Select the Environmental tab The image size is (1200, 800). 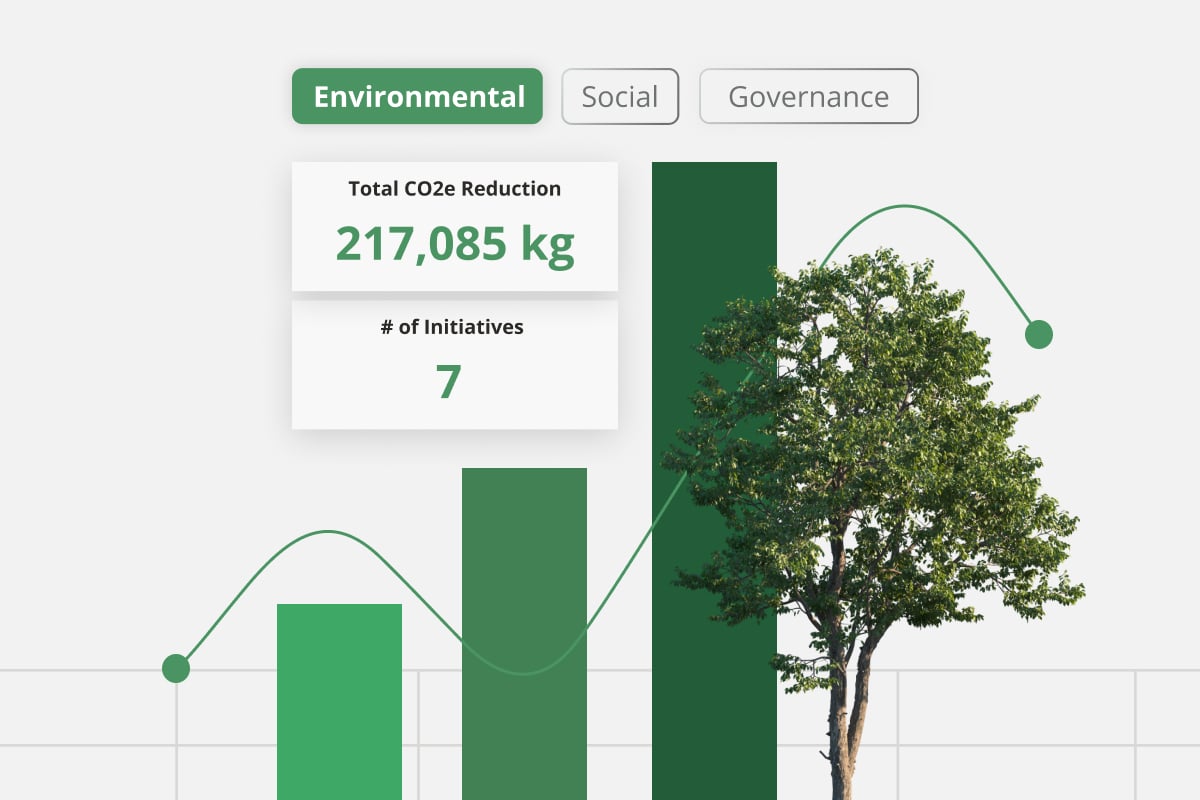pyautogui.click(x=417, y=96)
